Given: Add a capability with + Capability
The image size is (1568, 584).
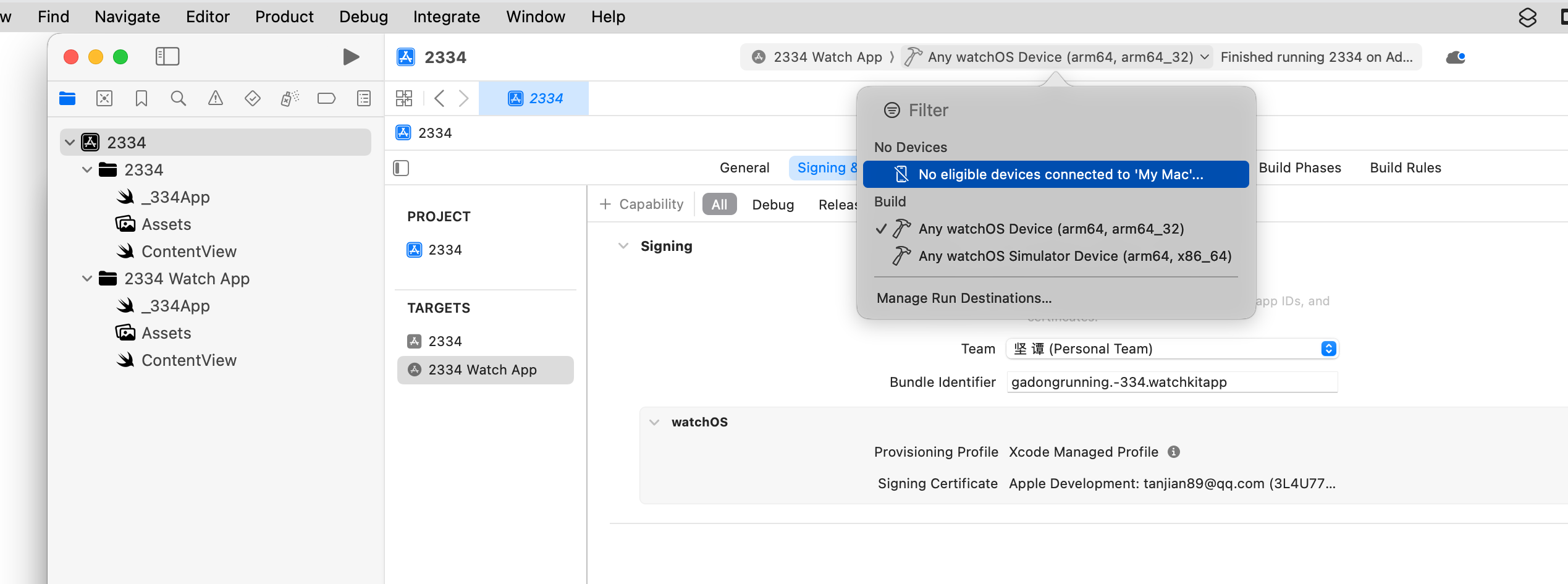Looking at the screenshot, I should point(642,204).
